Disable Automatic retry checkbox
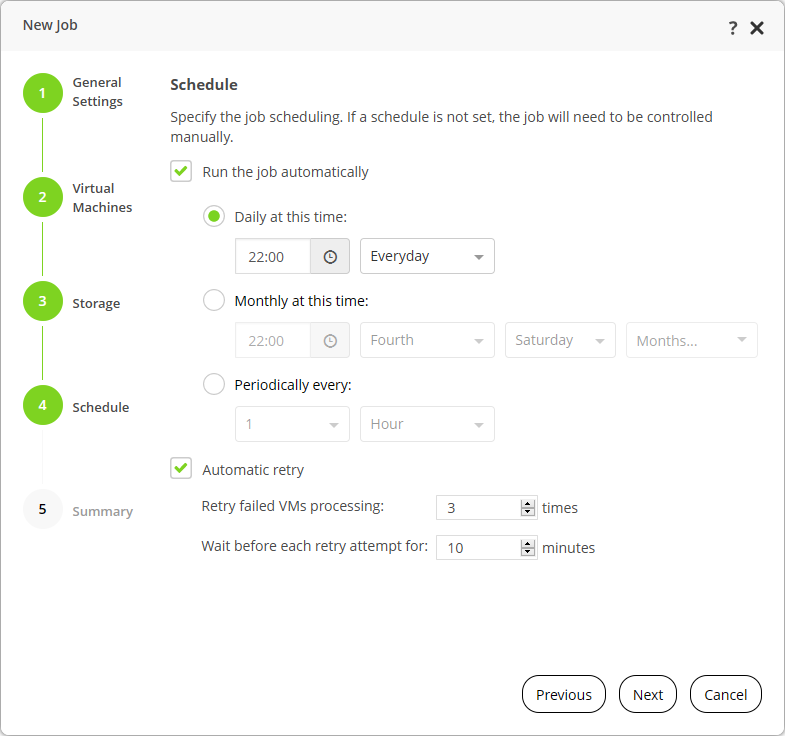785x736 pixels. pyautogui.click(x=181, y=469)
